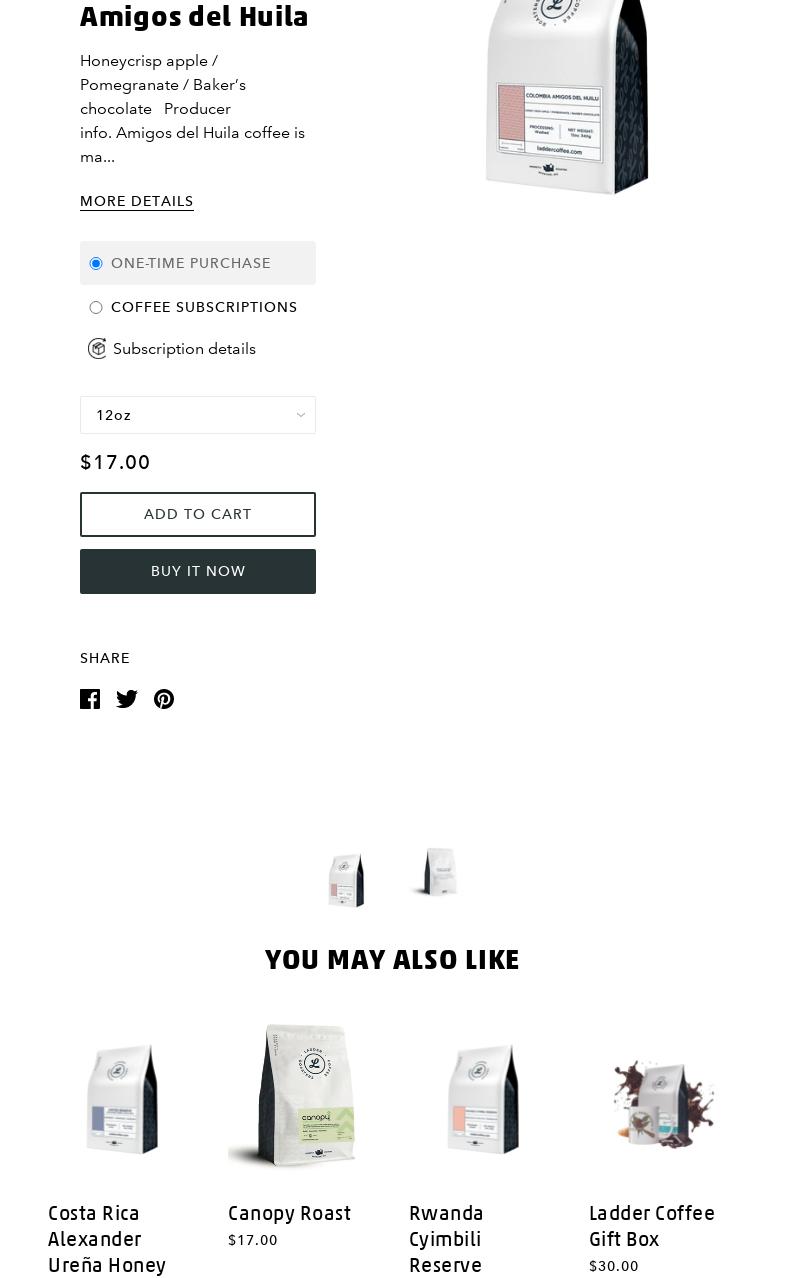This screenshot has height=1278, width=785.
Task: Pin product on Pinterest
Action: pos(164,699)
